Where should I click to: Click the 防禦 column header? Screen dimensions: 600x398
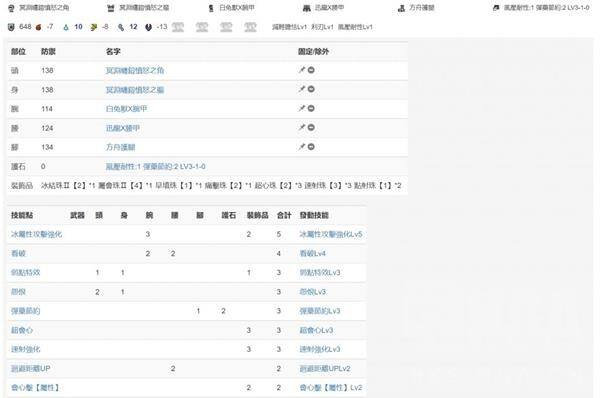(48, 52)
